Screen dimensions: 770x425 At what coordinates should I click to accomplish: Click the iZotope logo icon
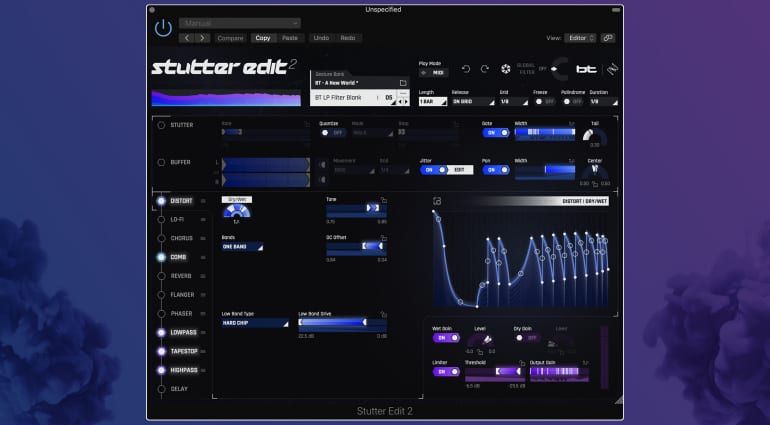[x=612, y=69]
